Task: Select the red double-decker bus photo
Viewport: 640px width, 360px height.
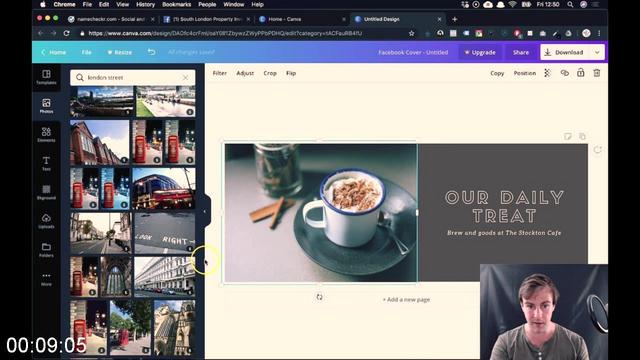Action: (164, 189)
